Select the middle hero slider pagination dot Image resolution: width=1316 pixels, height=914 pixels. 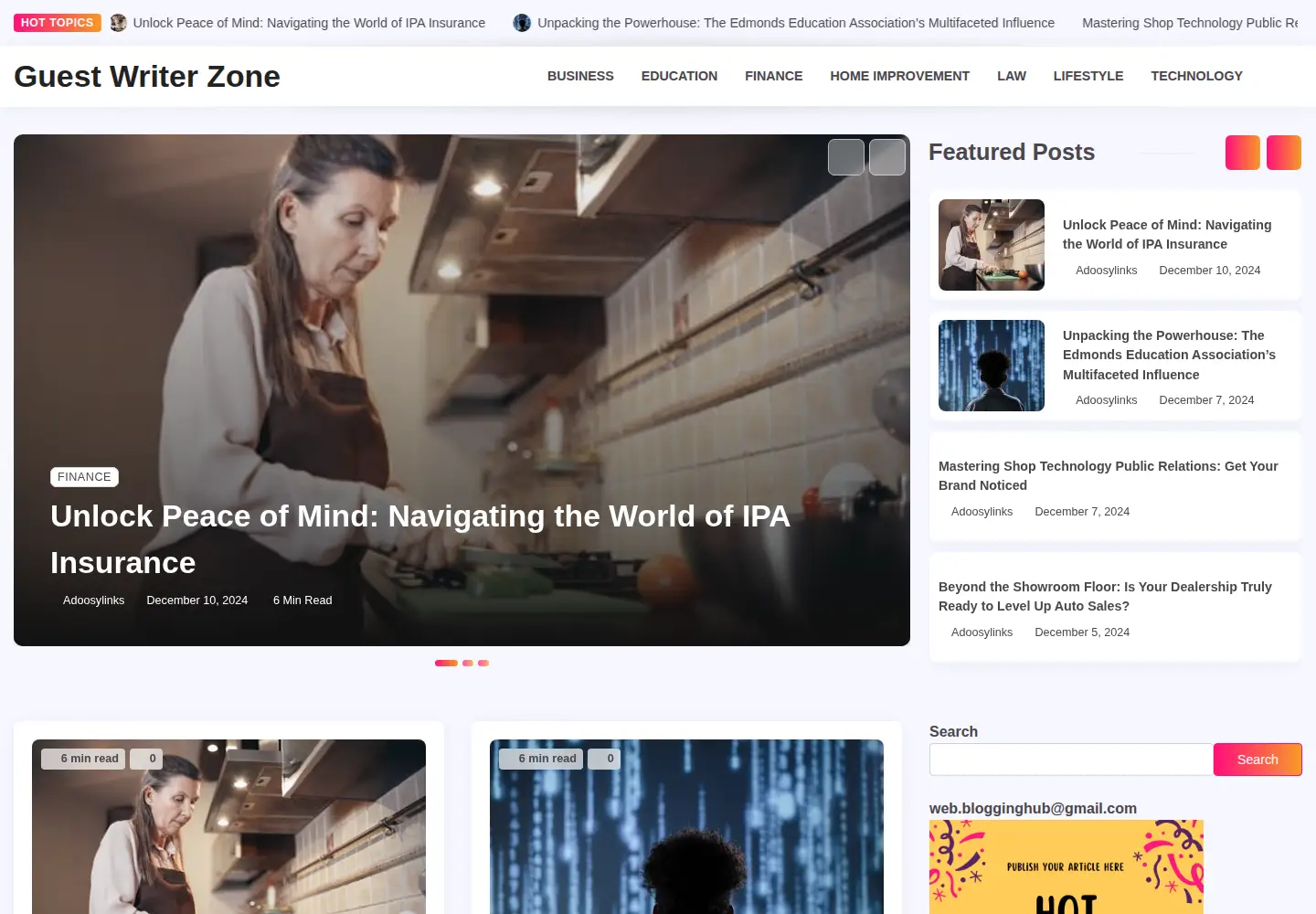click(468, 664)
